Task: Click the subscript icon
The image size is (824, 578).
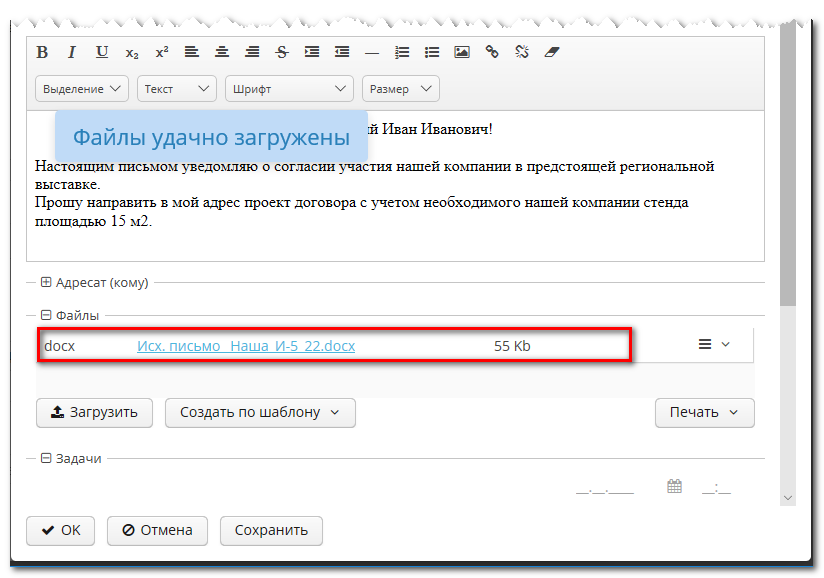Action: pos(132,52)
